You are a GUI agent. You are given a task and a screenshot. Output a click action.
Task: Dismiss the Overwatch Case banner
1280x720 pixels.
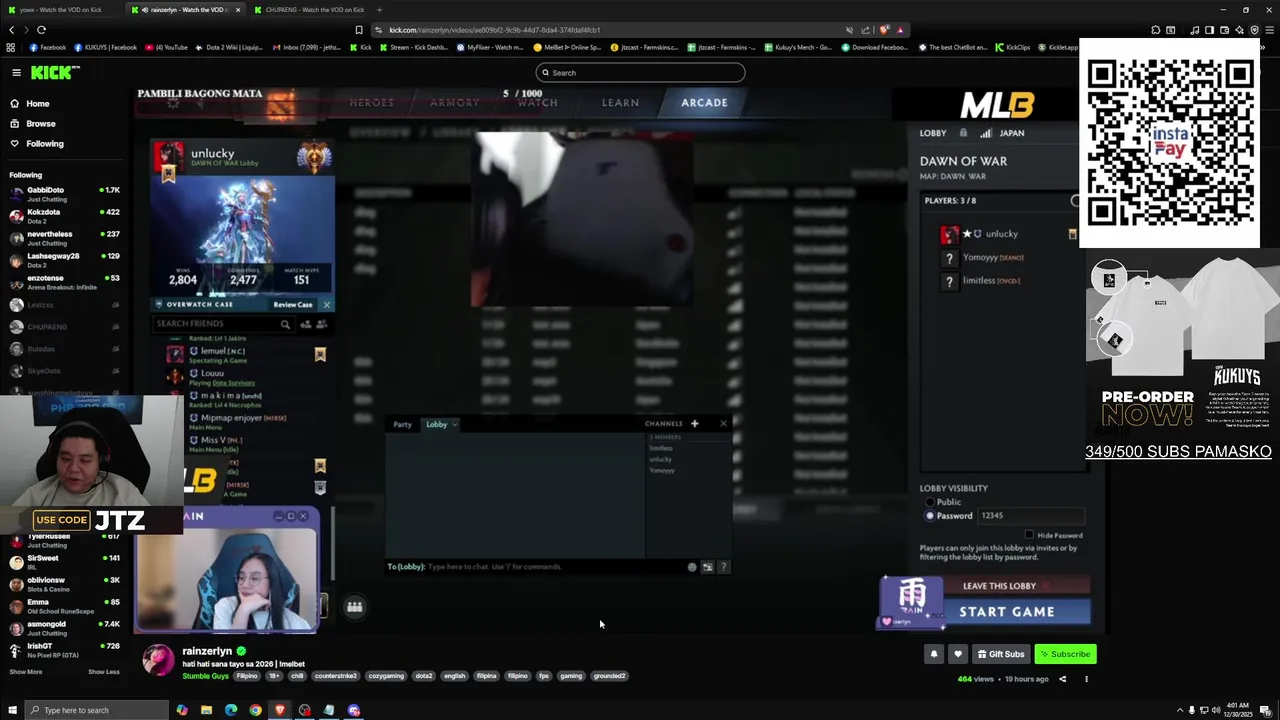326,304
